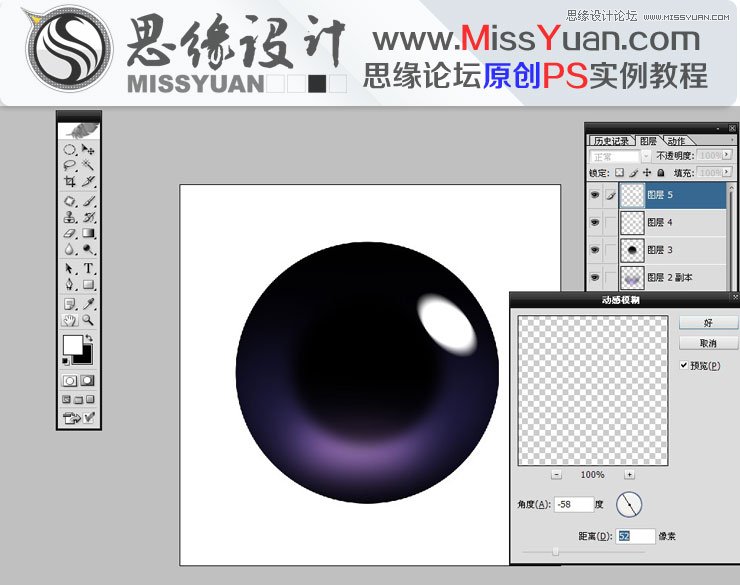This screenshot has height=585, width=740.
Task: Open foreground color white swatch
Action: pyautogui.click(x=72, y=344)
